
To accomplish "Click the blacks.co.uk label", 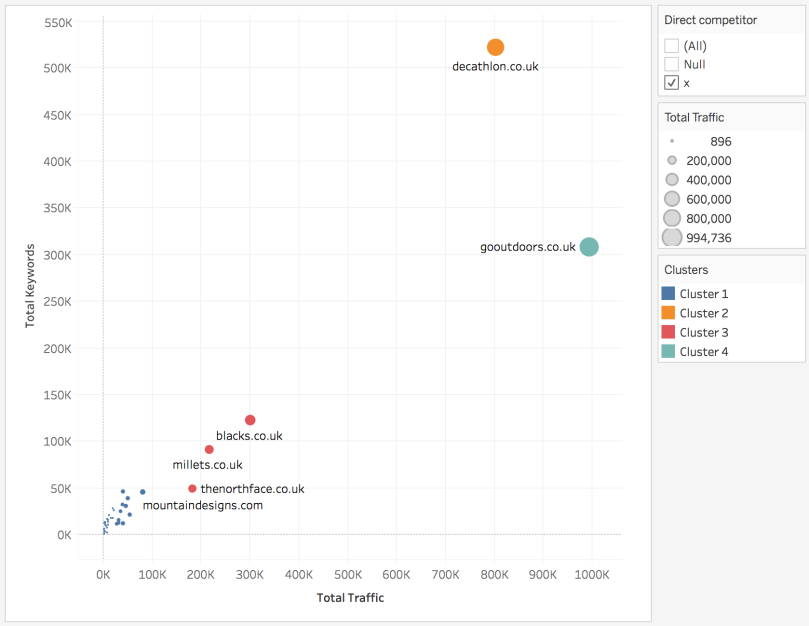I will coord(249,436).
